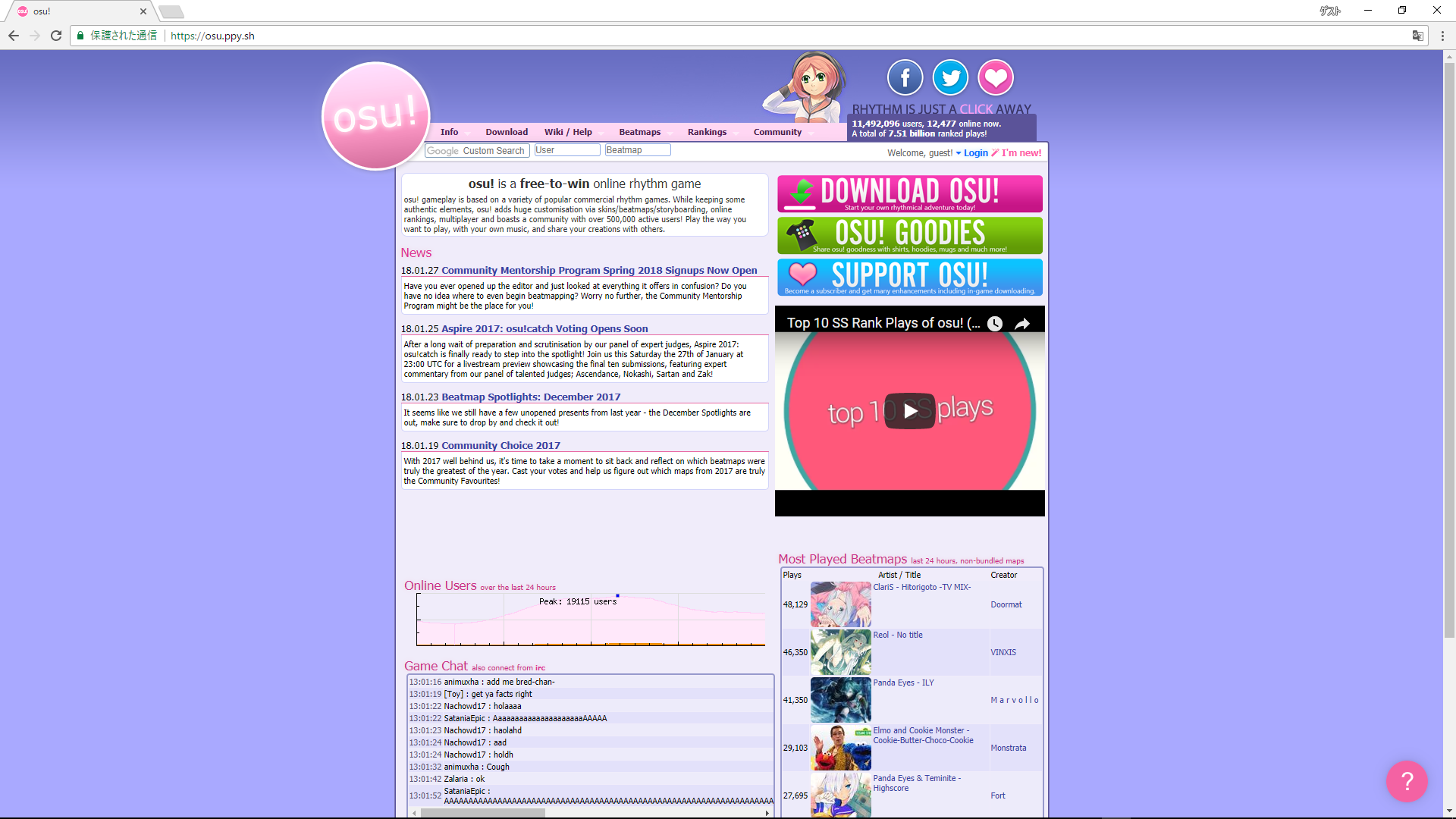
Task: Click the translate page icon in address bar
Action: point(1417,36)
